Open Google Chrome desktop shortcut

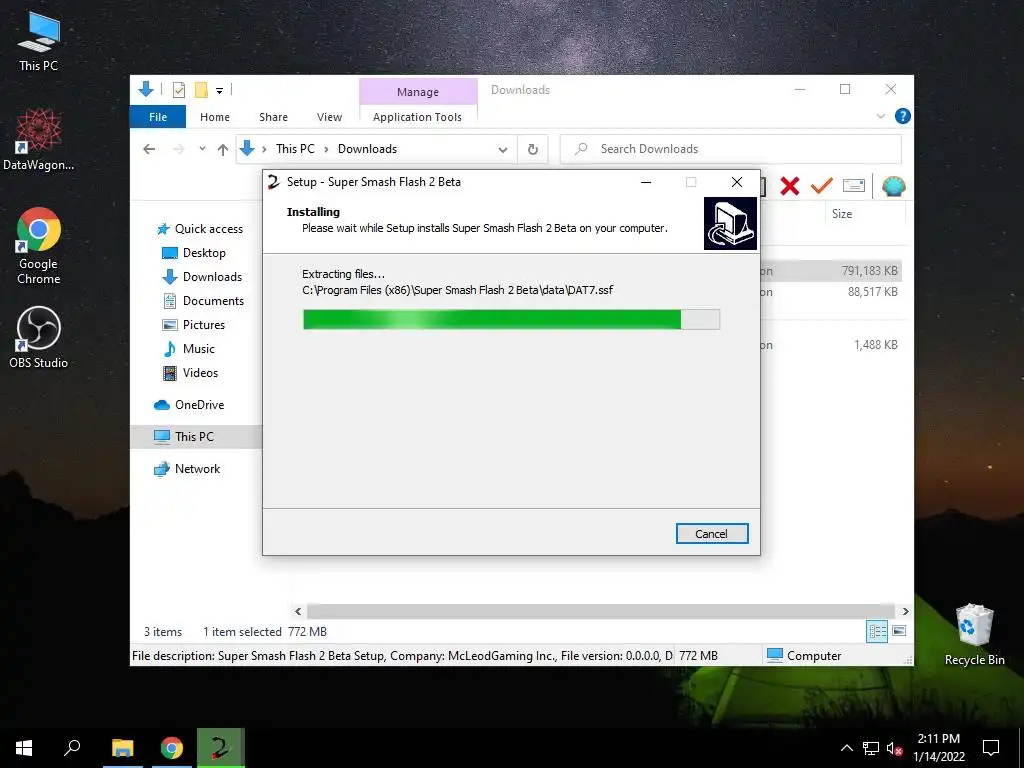(39, 246)
